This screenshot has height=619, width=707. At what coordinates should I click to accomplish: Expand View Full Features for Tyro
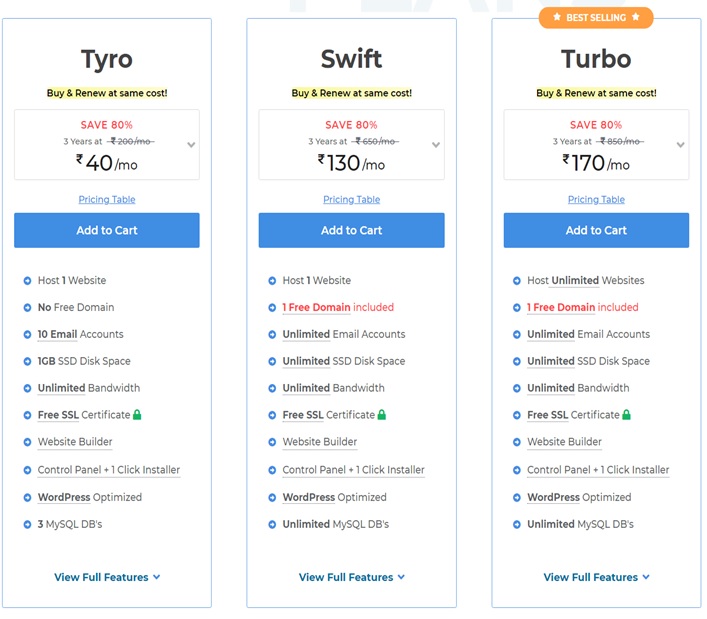107,577
